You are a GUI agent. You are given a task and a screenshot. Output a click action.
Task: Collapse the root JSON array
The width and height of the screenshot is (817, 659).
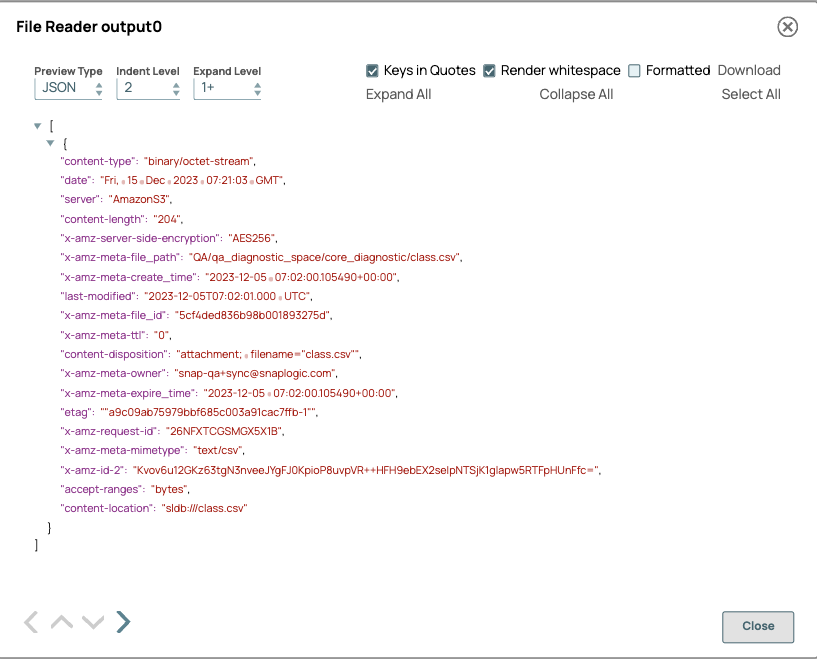click(37, 126)
